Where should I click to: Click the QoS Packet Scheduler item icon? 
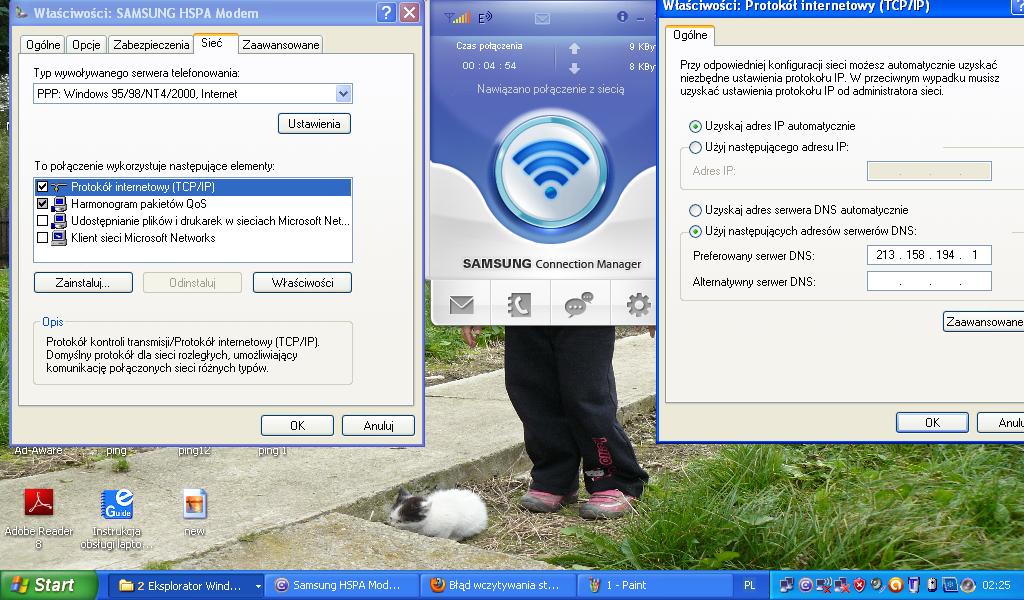(x=59, y=204)
